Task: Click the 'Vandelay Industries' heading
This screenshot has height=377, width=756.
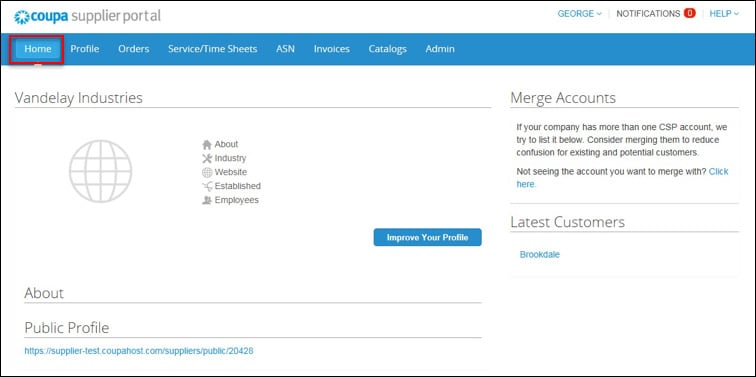Action: [79, 98]
